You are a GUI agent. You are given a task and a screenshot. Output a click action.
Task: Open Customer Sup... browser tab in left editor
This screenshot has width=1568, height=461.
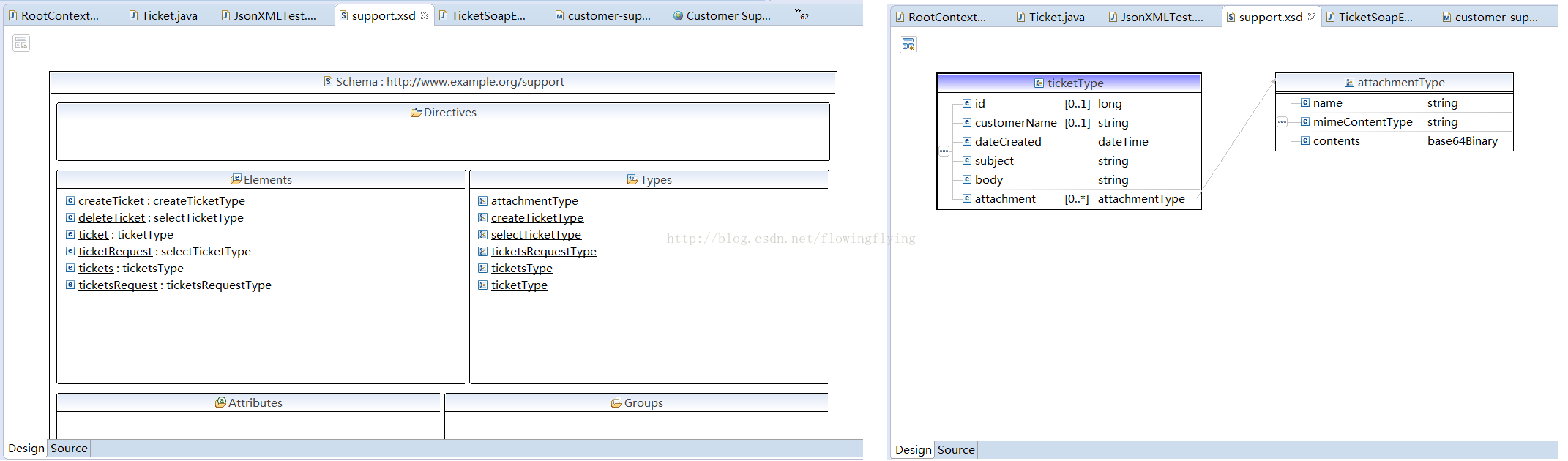coord(722,15)
